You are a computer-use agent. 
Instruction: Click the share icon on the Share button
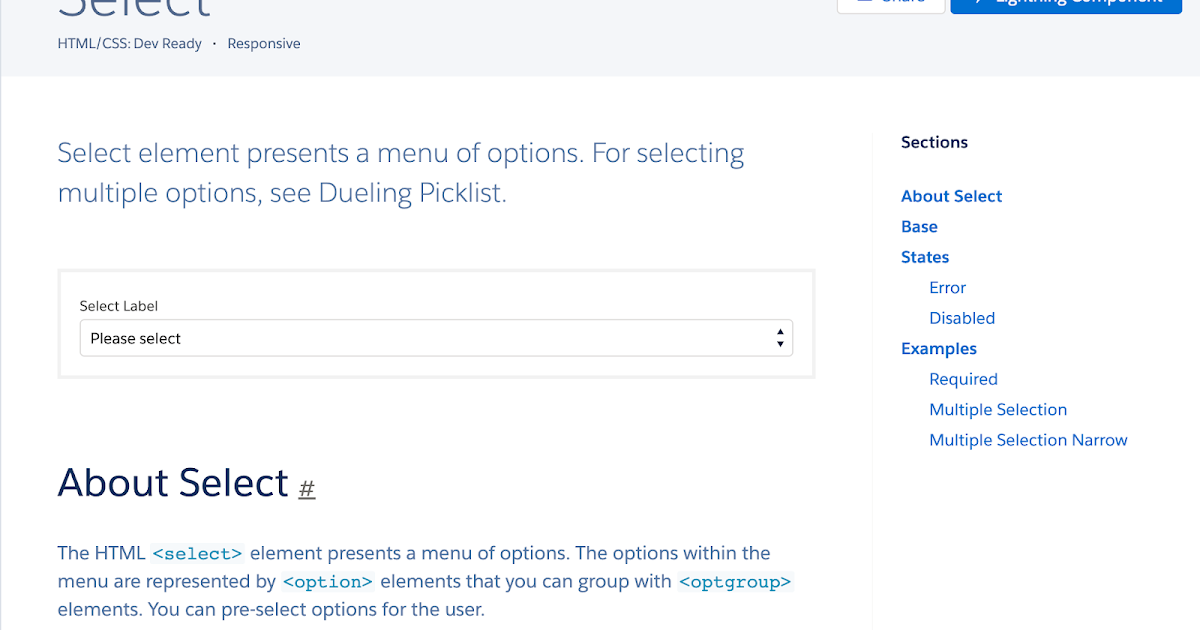click(x=867, y=3)
